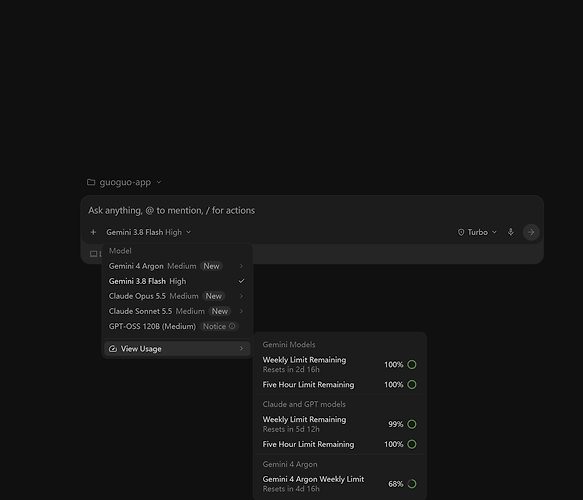This screenshot has width=583, height=500.
Task: Click the gauge icon beside View Usage
Action: click(x=113, y=349)
